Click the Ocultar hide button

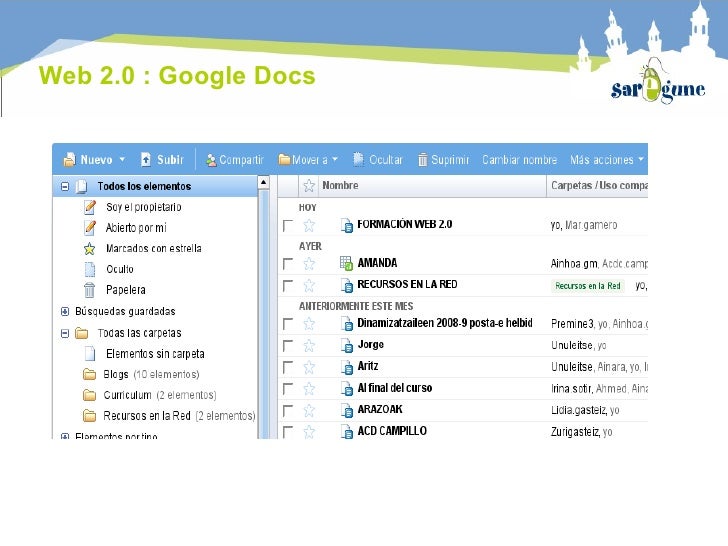pyautogui.click(x=377, y=160)
